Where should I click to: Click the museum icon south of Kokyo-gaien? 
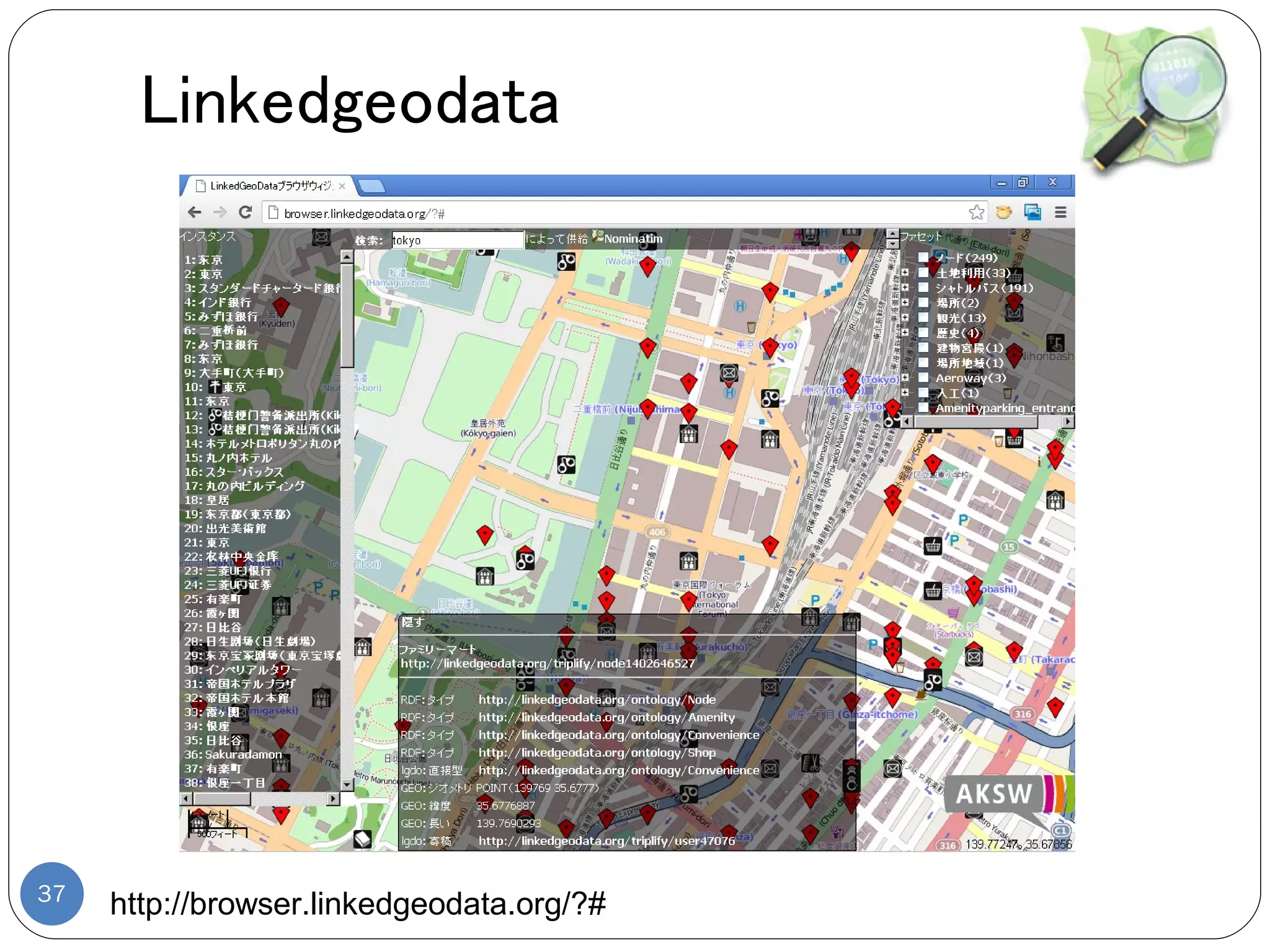pyautogui.click(x=485, y=576)
